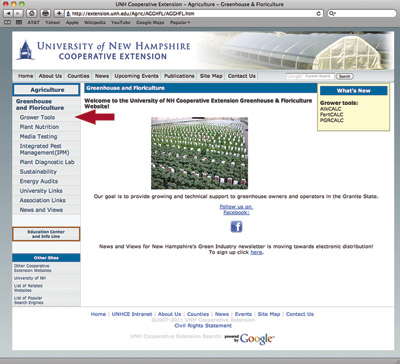Open Grower Tools in sidebar

pos(37,117)
